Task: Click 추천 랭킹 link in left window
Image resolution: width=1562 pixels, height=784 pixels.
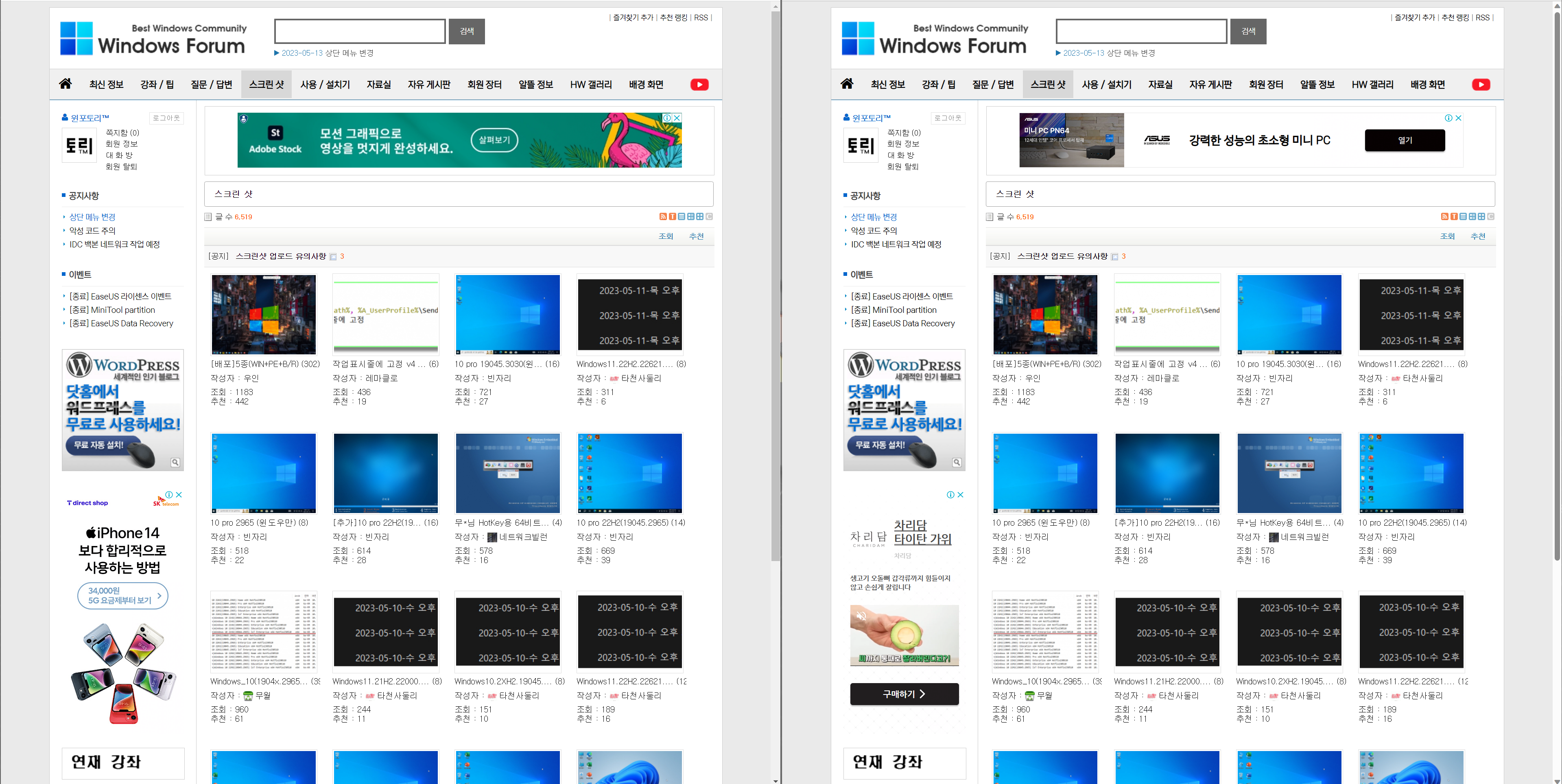Action: [x=673, y=17]
